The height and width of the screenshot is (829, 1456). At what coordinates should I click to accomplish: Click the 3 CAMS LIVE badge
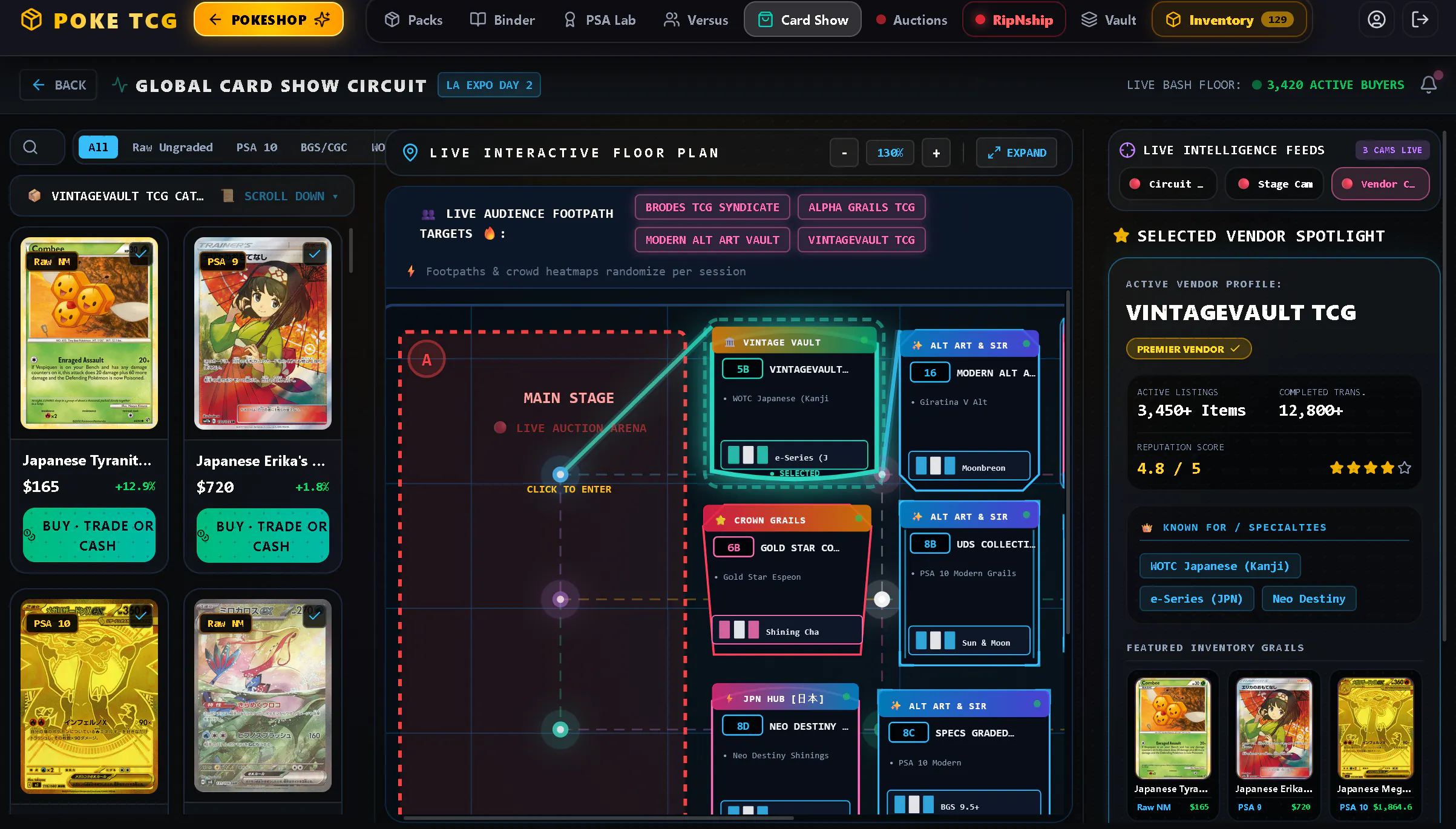[1392, 150]
